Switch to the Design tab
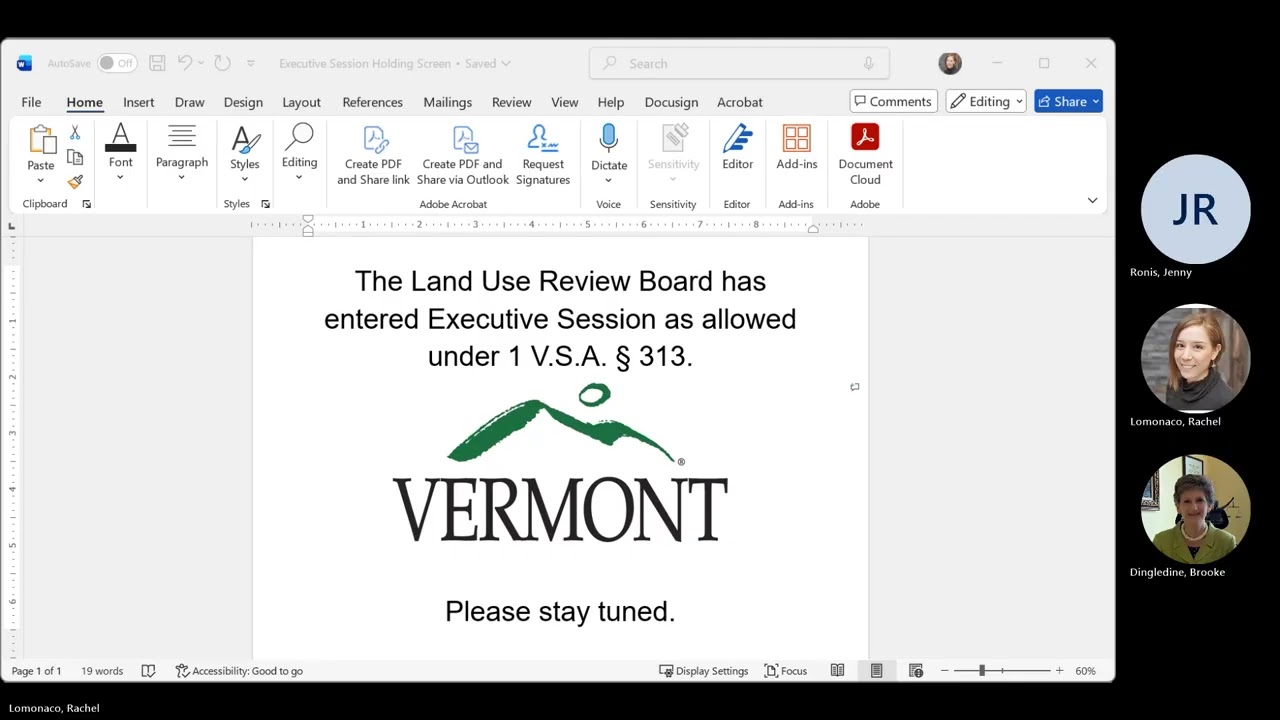 243,102
